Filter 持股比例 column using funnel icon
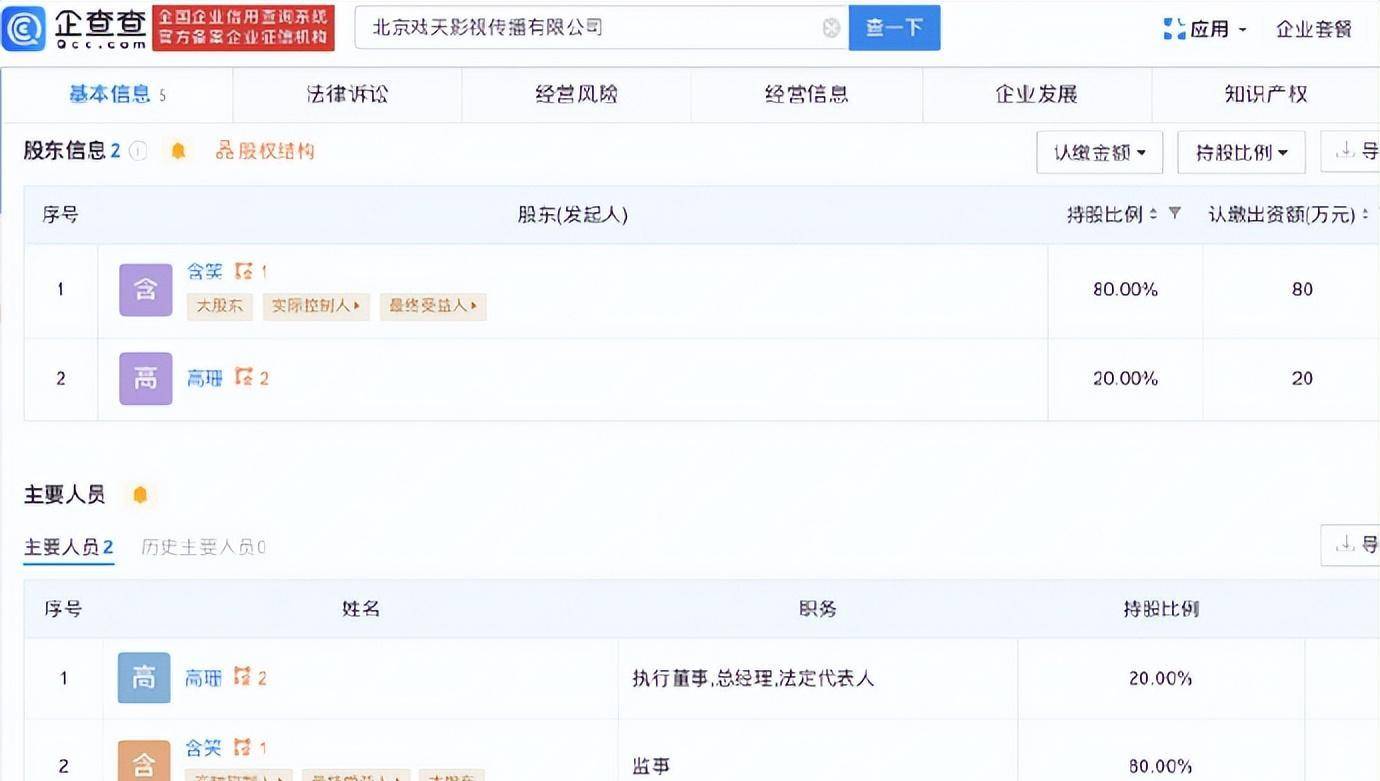 pos(1175,214)
